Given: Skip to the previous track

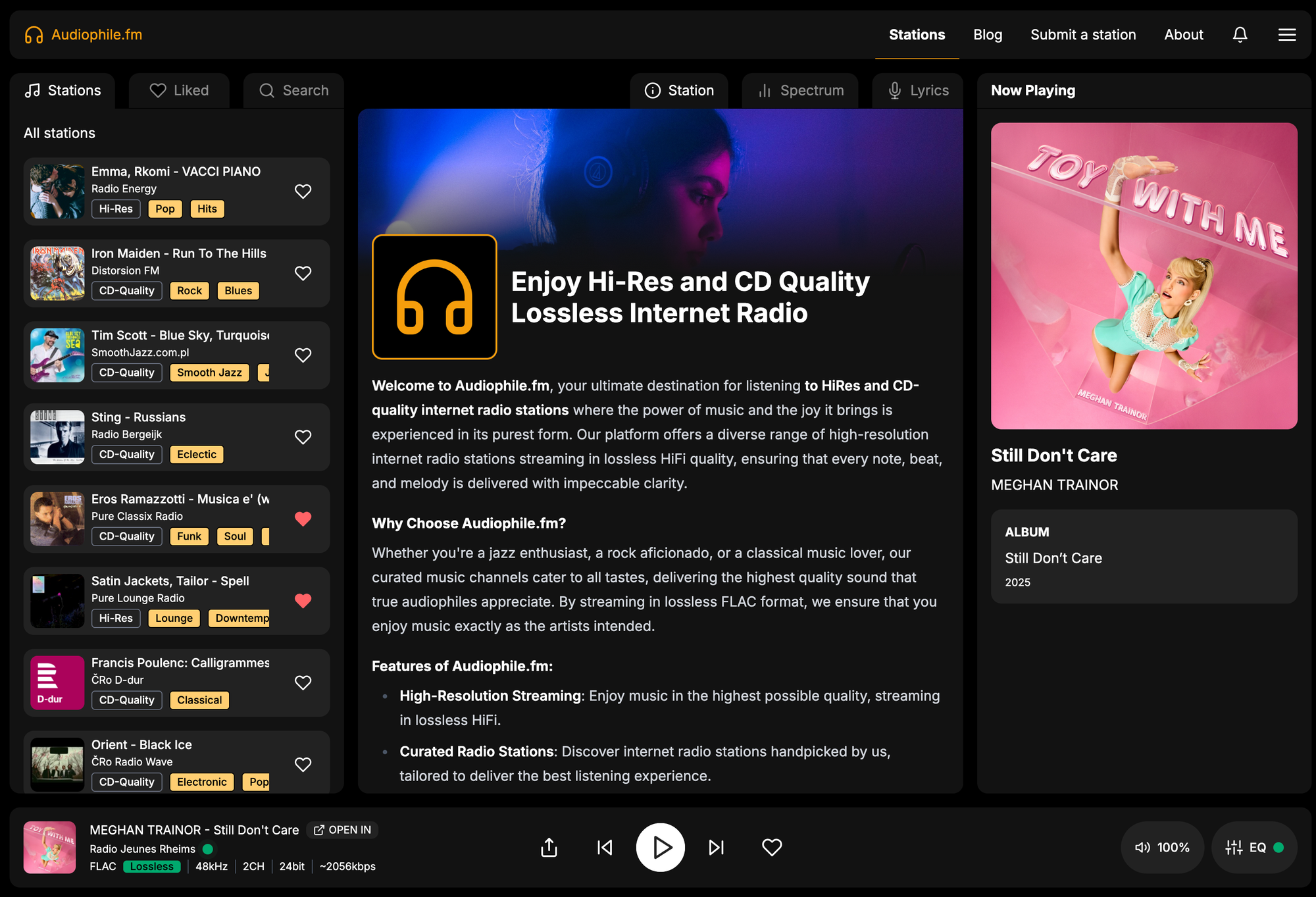Looking at the screenshot, I should pyautogui.click(x=603, y=848).
